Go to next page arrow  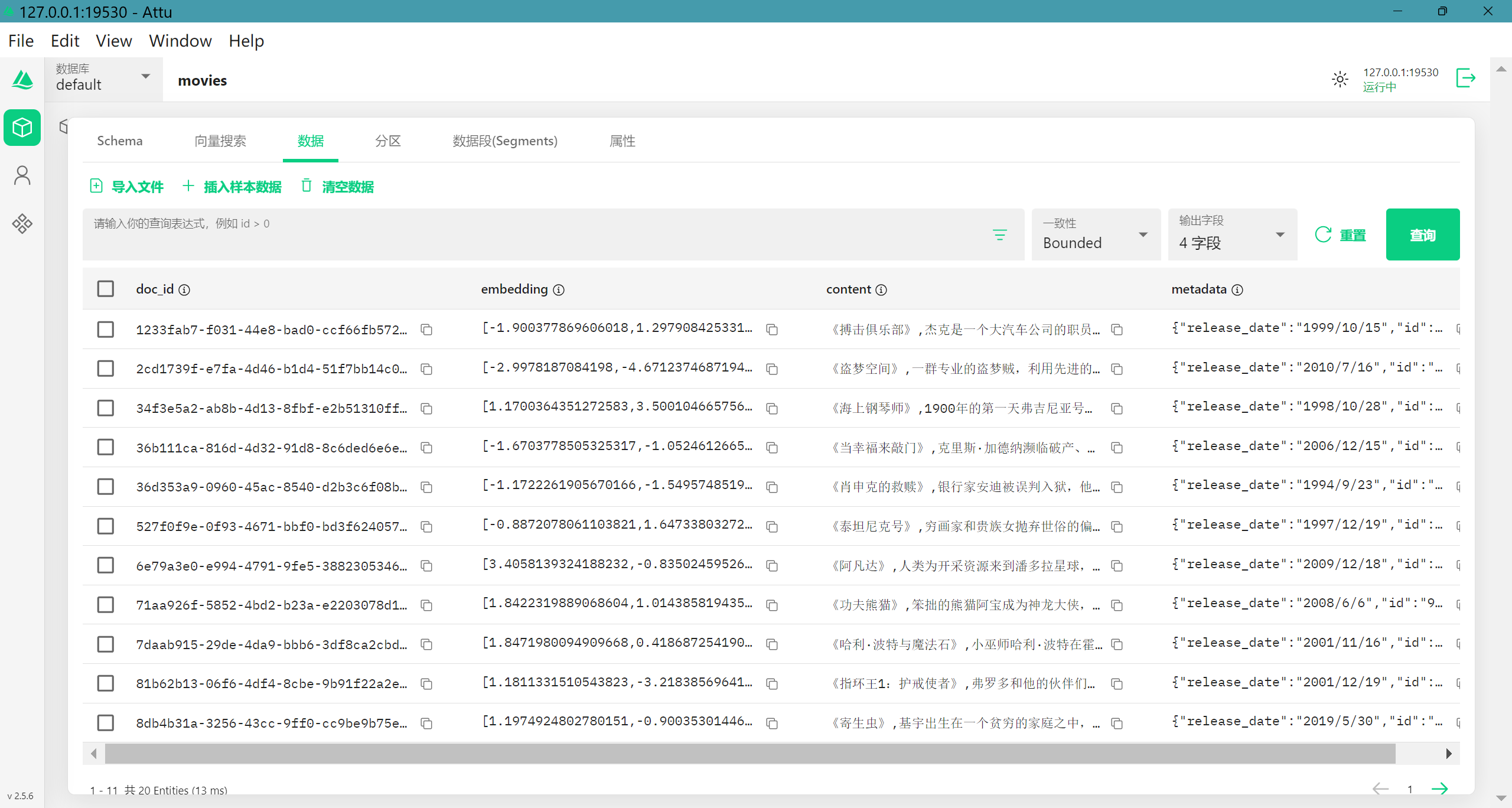[x=1440, y=789]
